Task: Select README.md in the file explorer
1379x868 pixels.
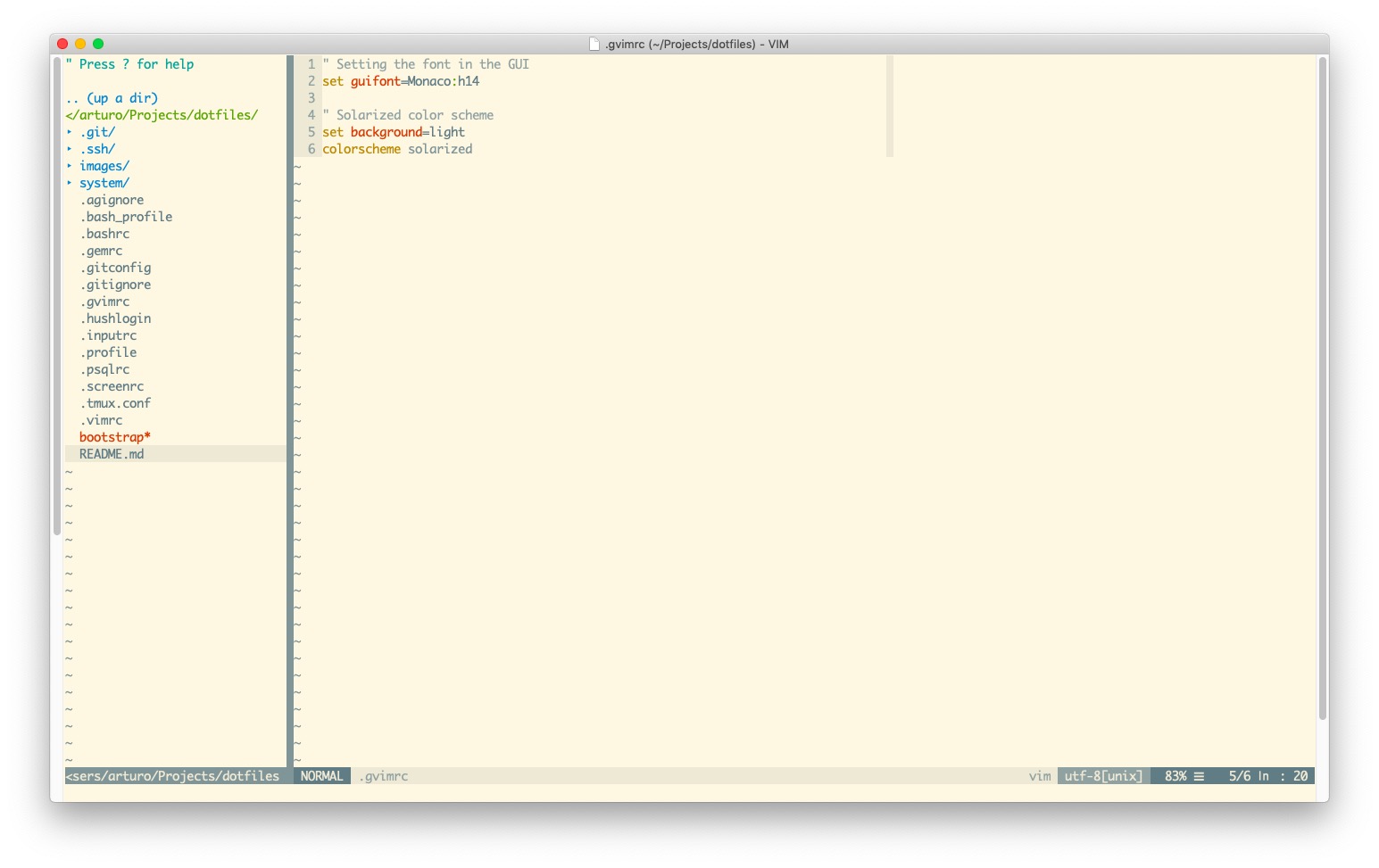Action: pos(111,453)
